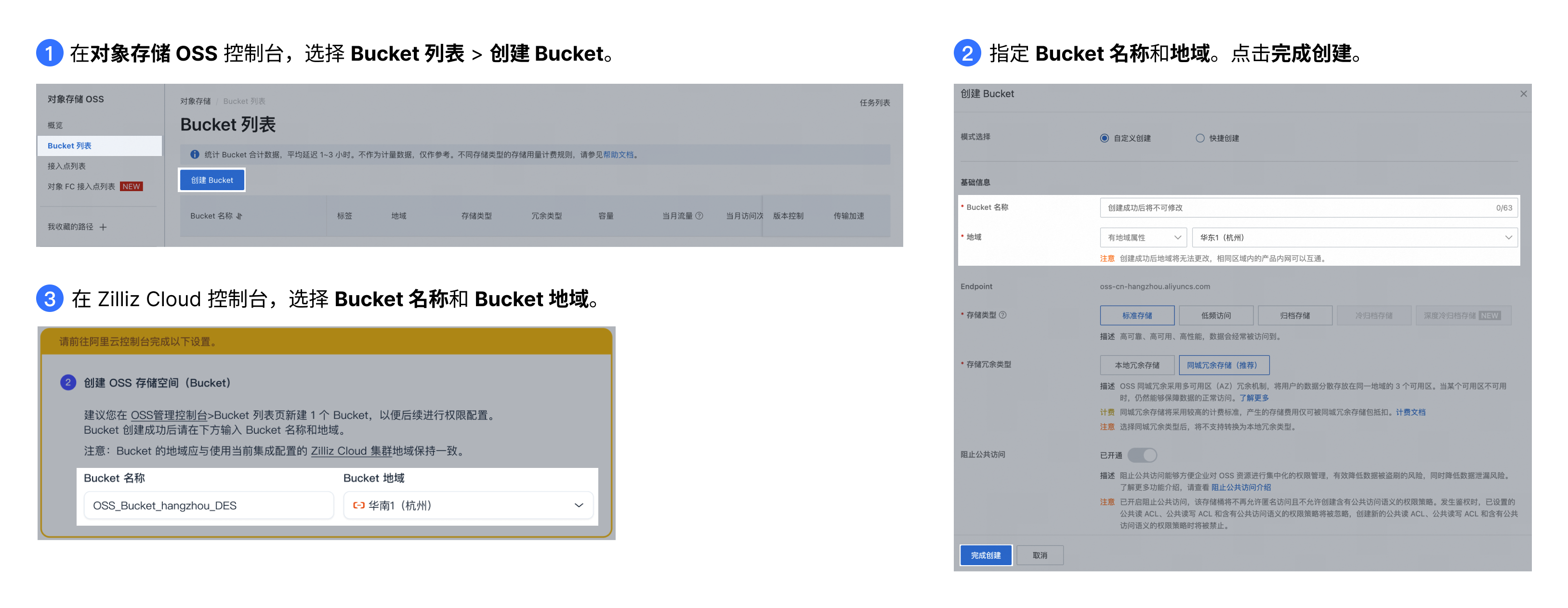Image resolution: width=1568 pixels, height=608 pixels.
Task: Select the 快捷创建 radio option
Action: click(x=1200, y=138)
